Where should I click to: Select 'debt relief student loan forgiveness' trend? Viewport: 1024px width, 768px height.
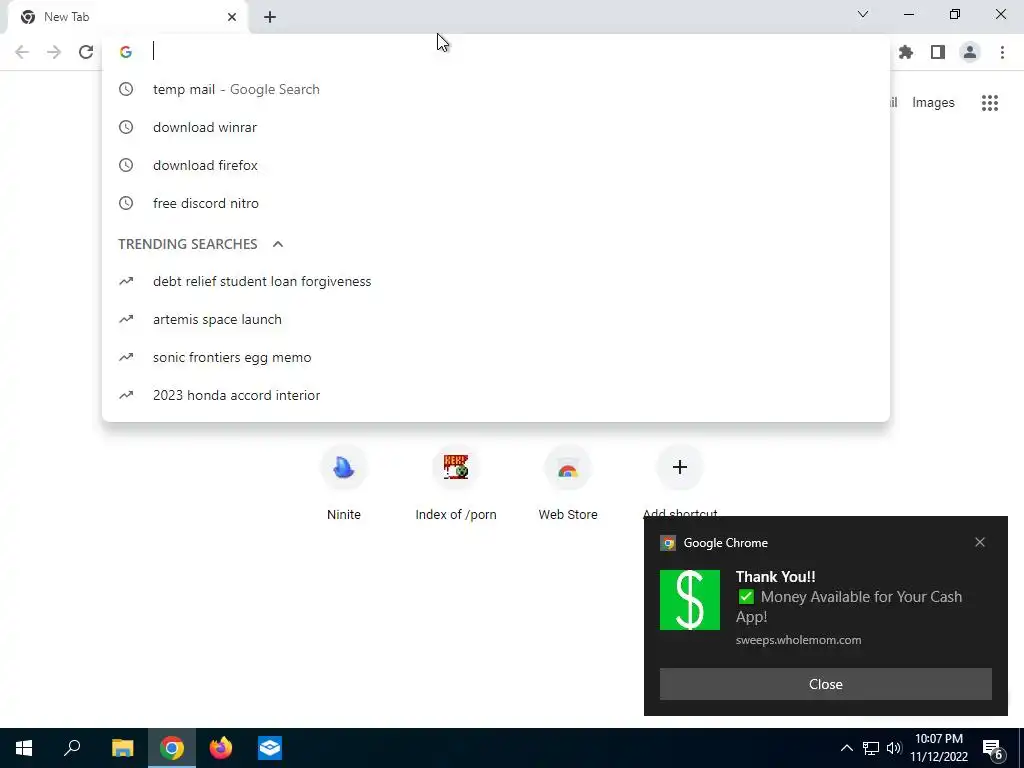[x=496, y=281]
